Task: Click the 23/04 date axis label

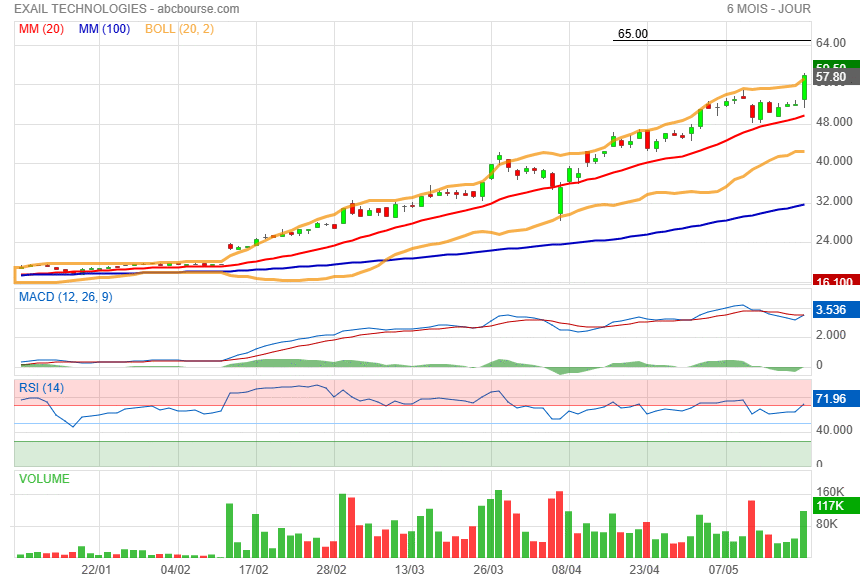Action: (644, 570)
